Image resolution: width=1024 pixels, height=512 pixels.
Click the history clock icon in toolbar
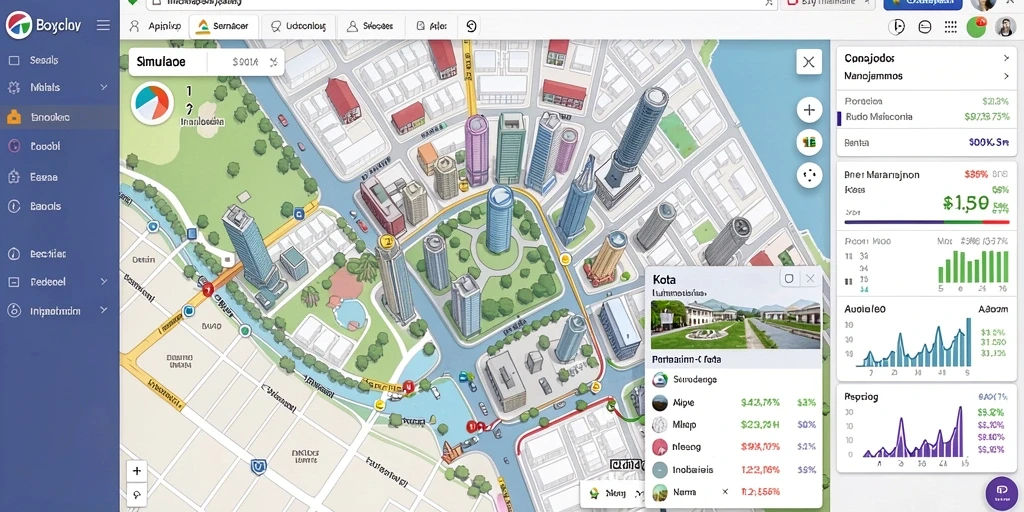(471, 26)
